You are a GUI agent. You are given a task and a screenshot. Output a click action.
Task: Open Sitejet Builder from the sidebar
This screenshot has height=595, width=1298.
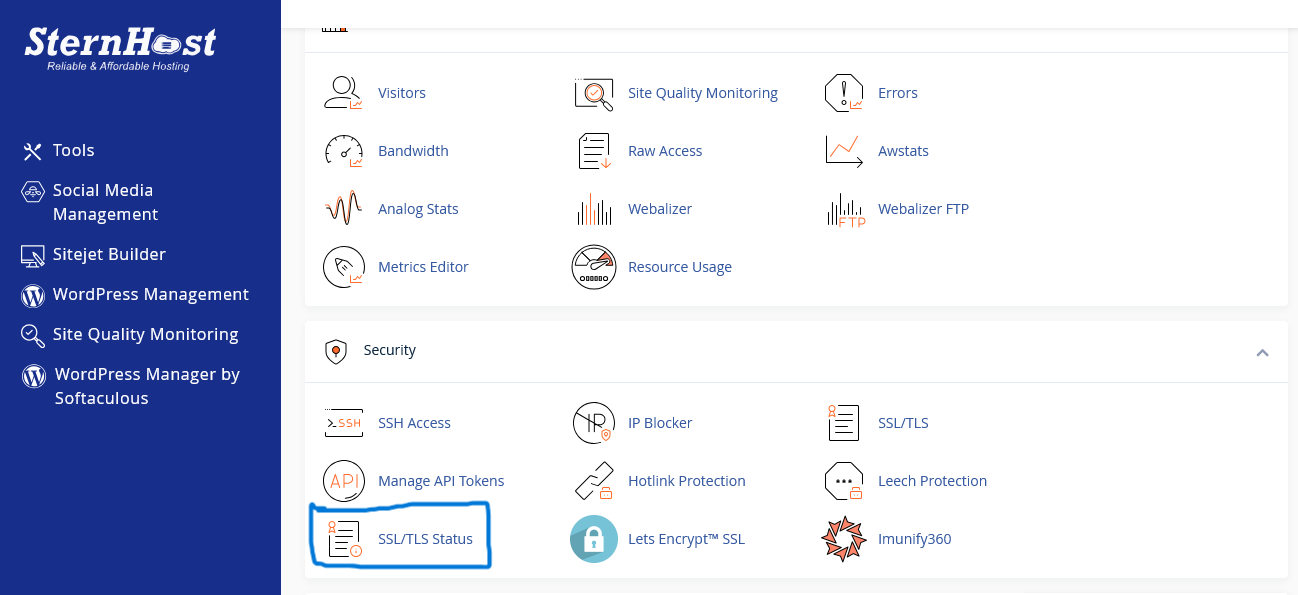108,254
